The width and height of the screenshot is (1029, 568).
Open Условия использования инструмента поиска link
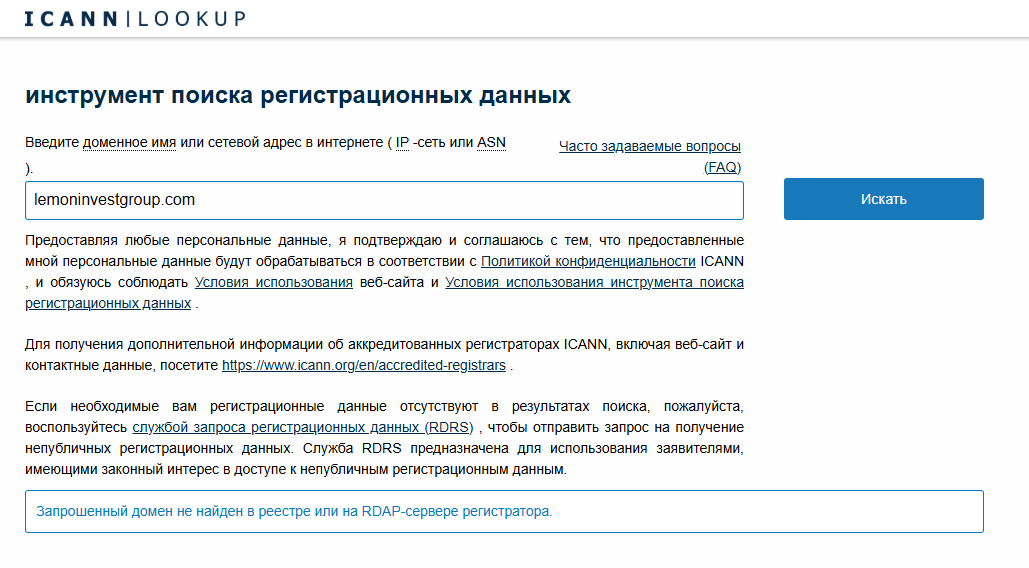(x=594, y=282)
